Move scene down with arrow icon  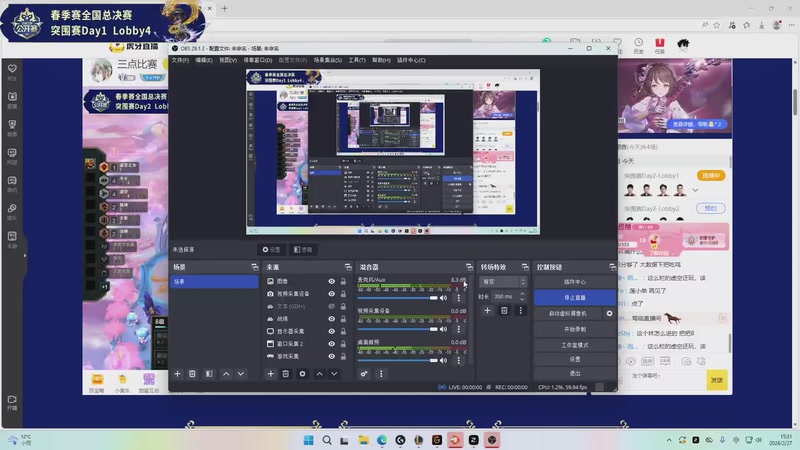point(241,374)
